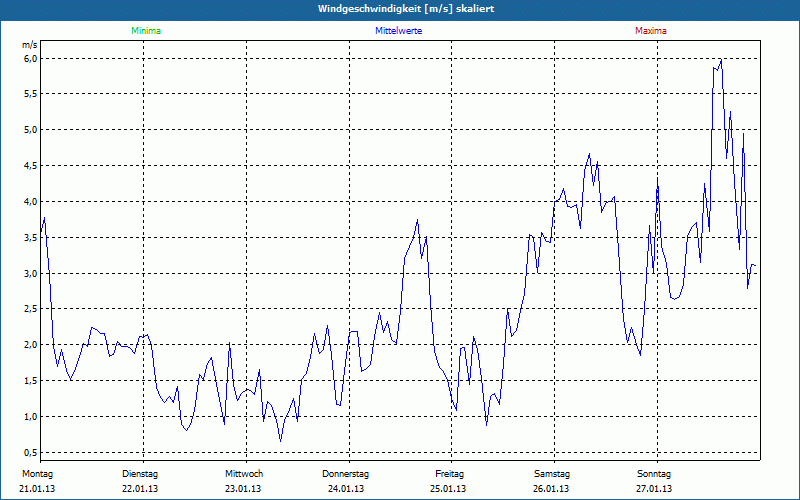Click the Minima legend label
The height and width of the screenshot is (500, 800).
pyautogui.click(x=146, y=31)
